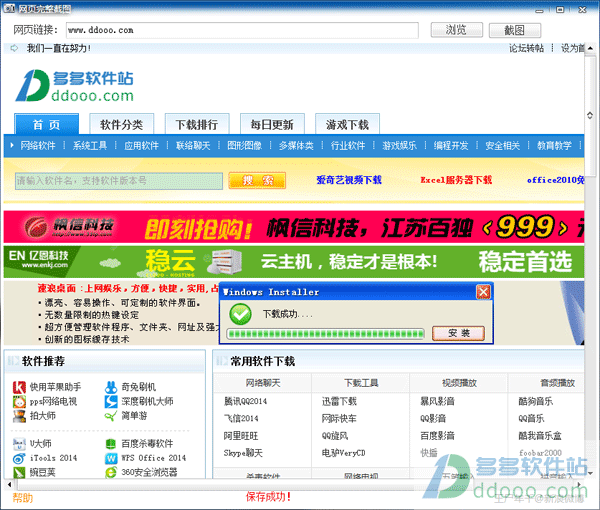Screen dimensions: 600x510
Task: Click the 豌豆荚 icon
Action: (19, 473)
